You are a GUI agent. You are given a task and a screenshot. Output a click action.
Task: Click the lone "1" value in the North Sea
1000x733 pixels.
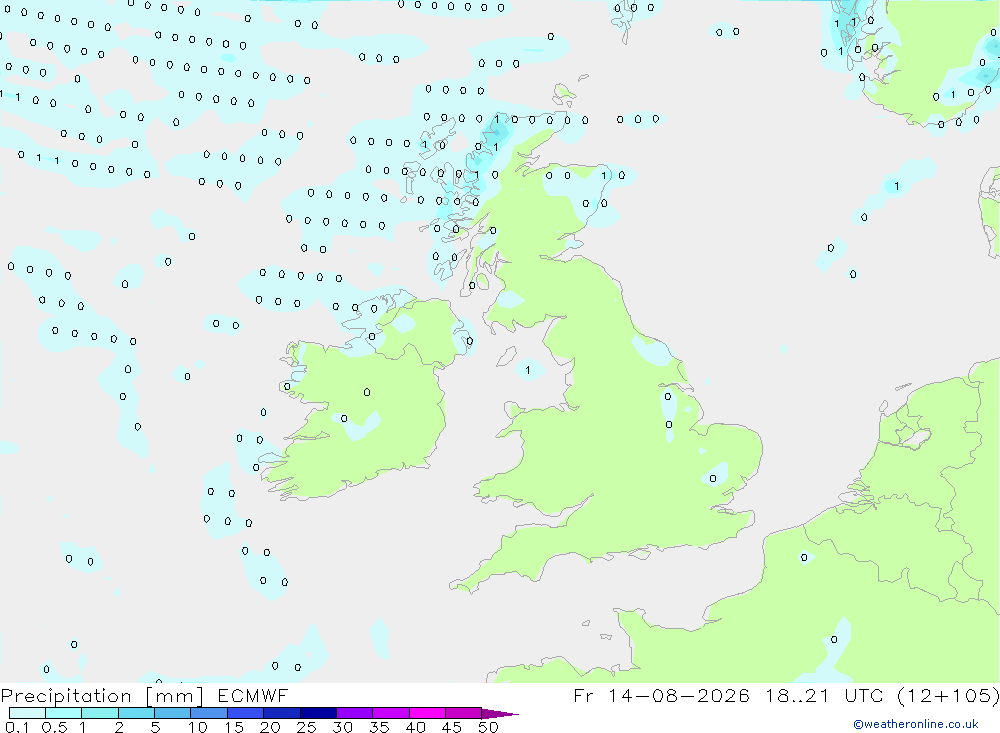pyautogui.click(x=897, y=186)
